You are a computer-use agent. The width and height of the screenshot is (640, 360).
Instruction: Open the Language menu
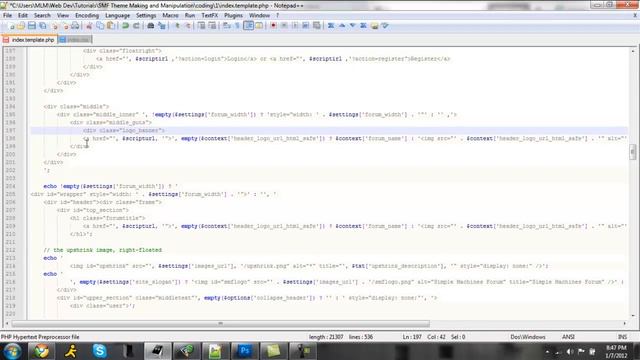(x=117, y=16)
